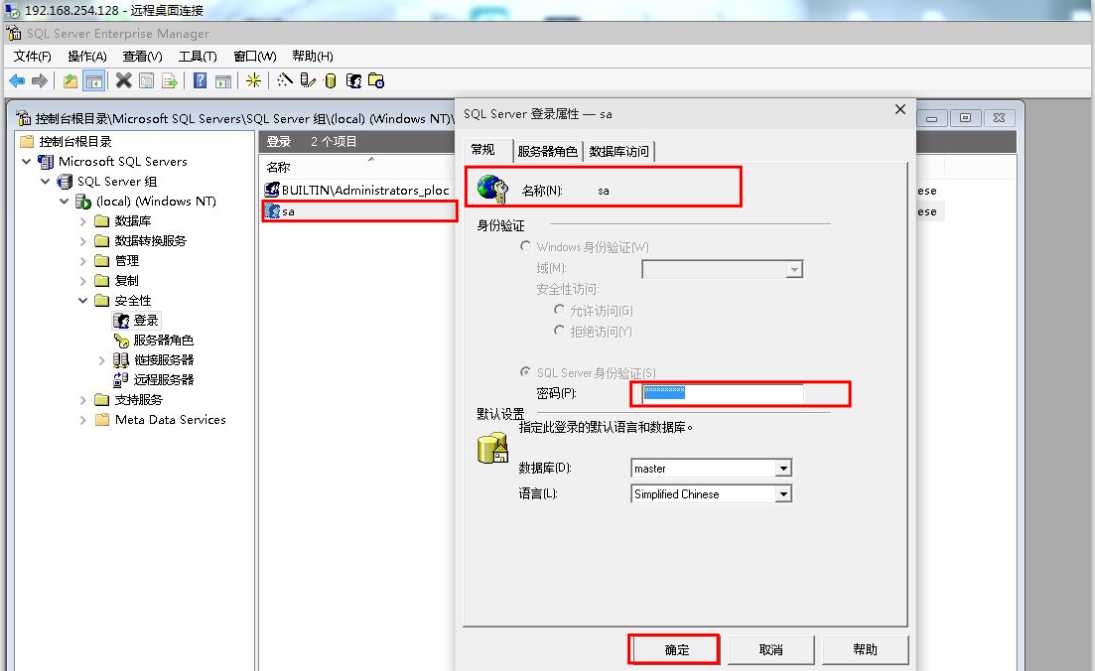Click the sa login icon in list
This screenshot has height=671, width=1095.
pyautogui.click(x=272, y=210)
